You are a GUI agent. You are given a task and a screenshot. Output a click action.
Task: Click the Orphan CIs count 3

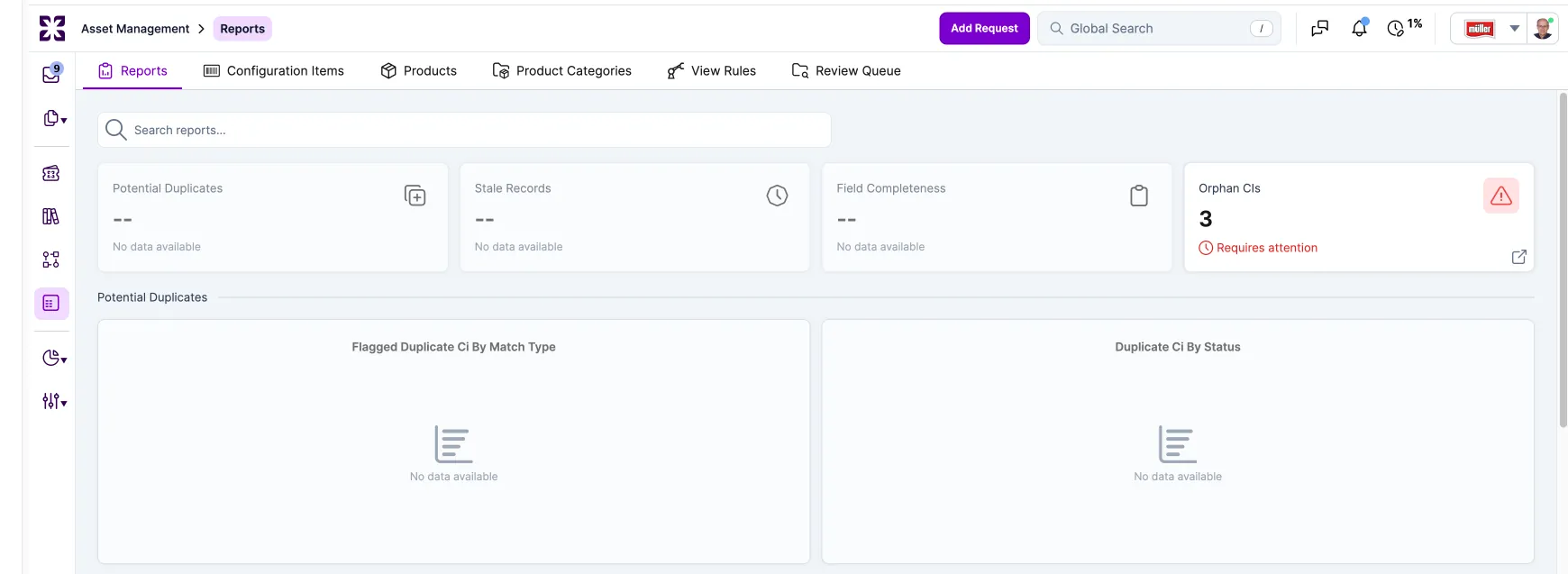[1206, 219]
